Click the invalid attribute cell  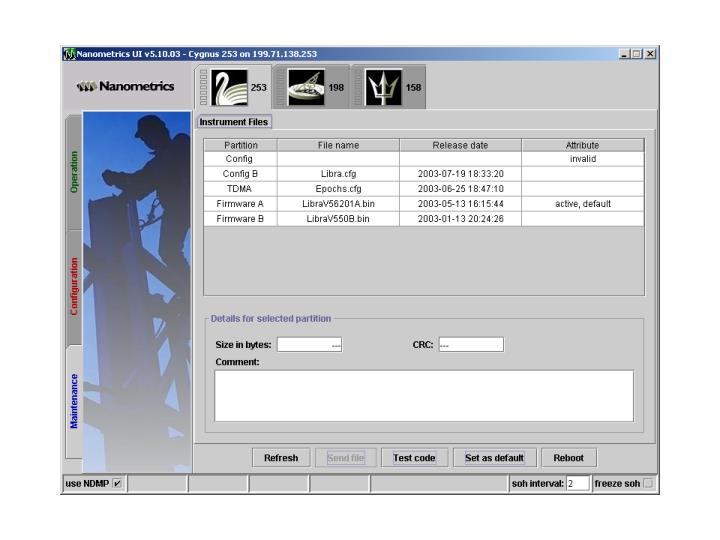(x=583, y=159)
